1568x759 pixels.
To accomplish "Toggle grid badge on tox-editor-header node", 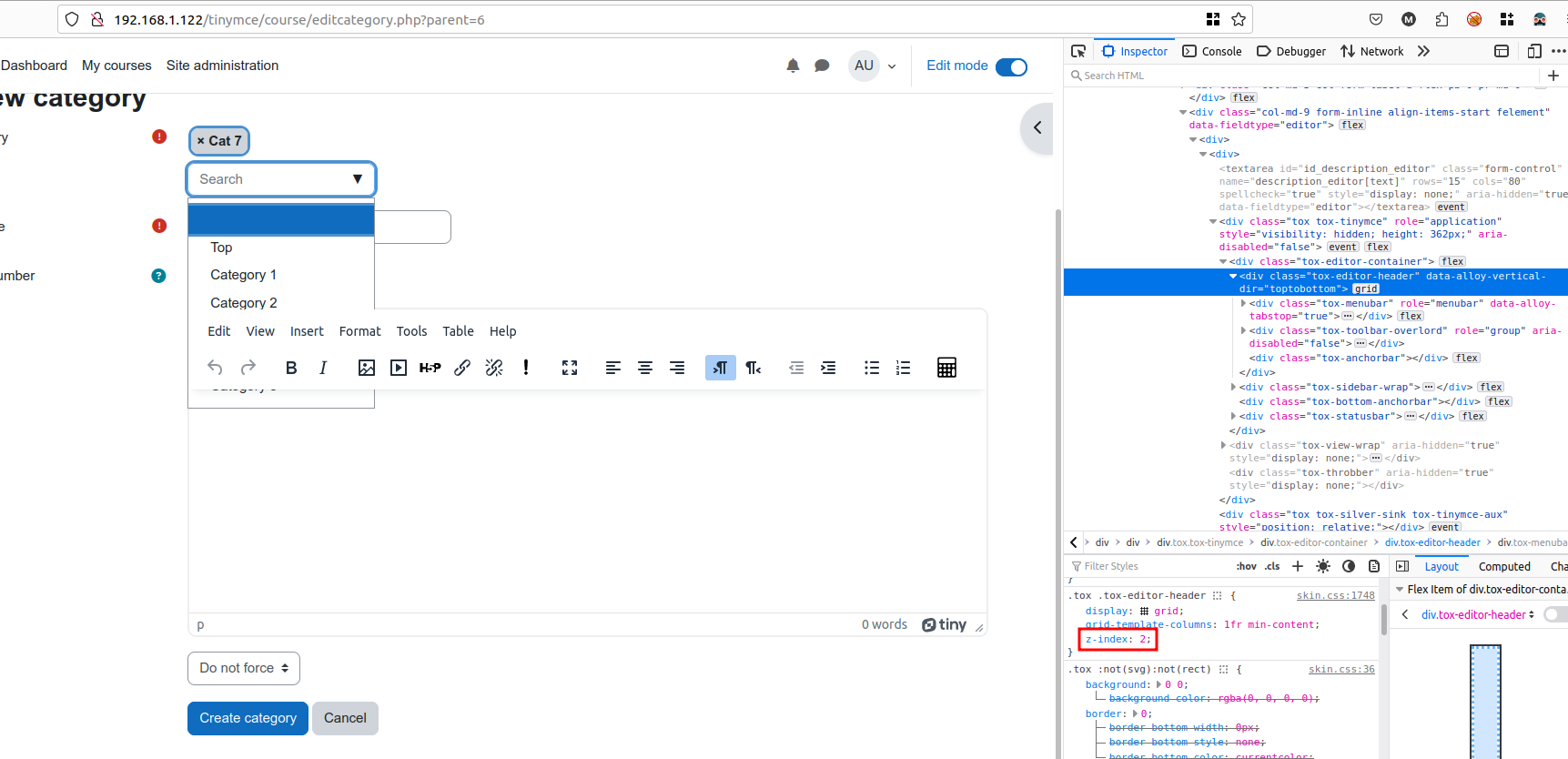I will pyautogui.click(x=1366, y=288).
